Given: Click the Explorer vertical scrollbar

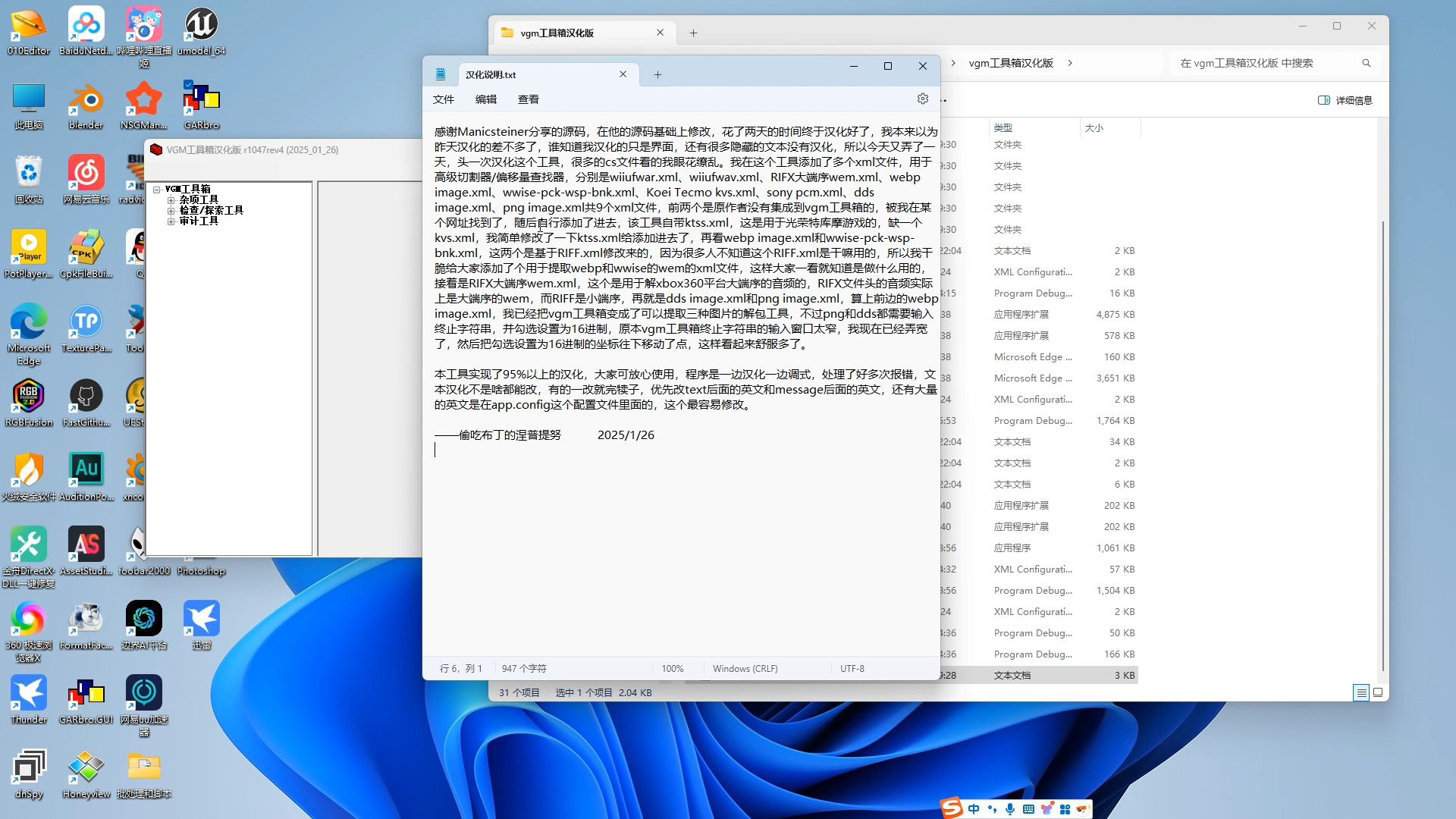Looking at the screenshot, I should pyautogui.click(x=1383, y=445).
